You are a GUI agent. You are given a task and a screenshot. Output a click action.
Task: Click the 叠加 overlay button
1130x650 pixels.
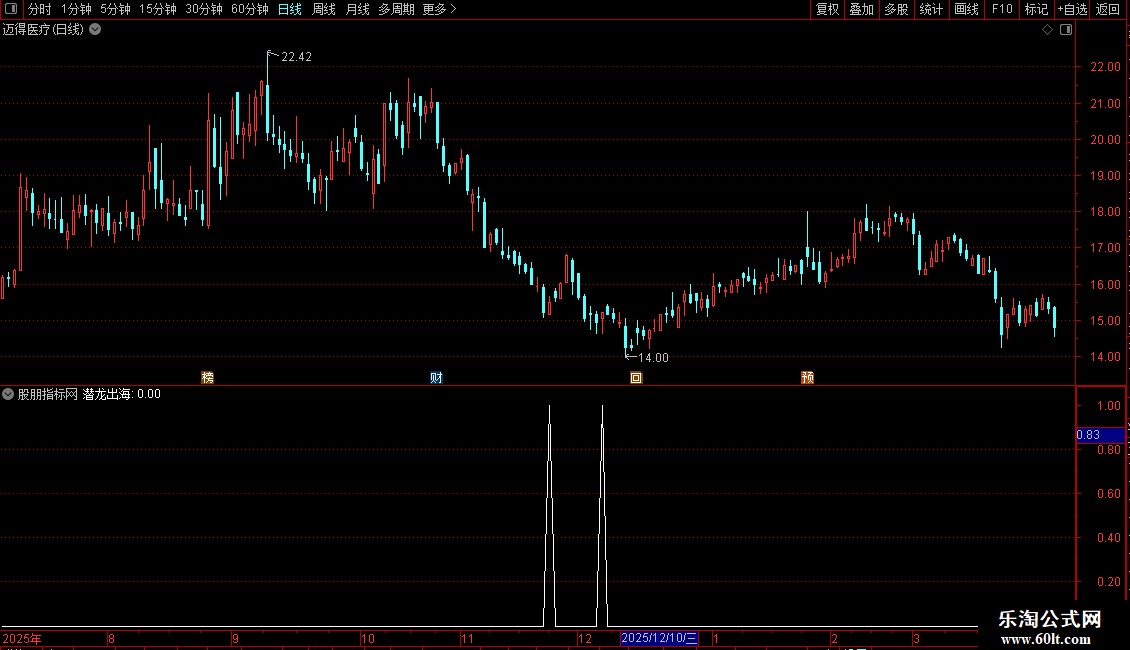point(861,9)
